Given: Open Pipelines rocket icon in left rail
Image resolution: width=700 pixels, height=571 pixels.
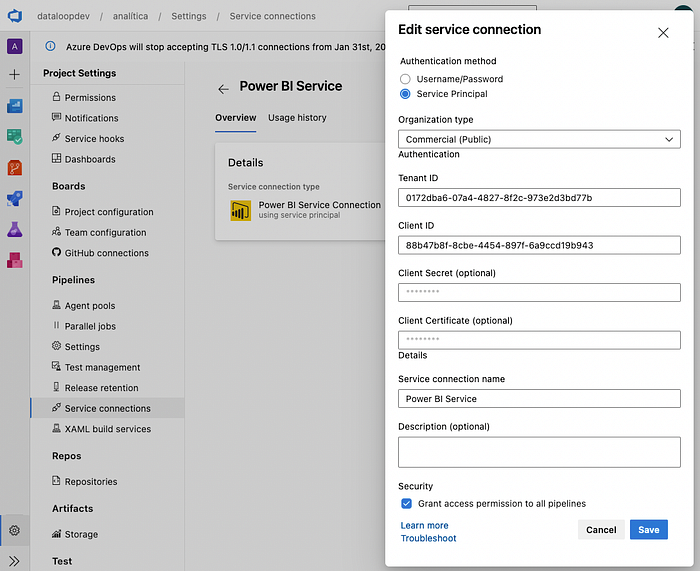Looking at the screenshot, I should click(15, 199).
